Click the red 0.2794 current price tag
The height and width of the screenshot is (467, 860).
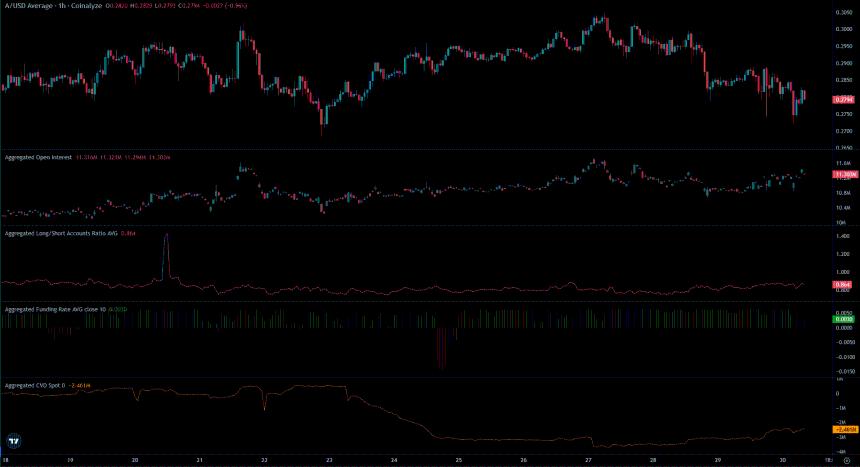point(843,100)
